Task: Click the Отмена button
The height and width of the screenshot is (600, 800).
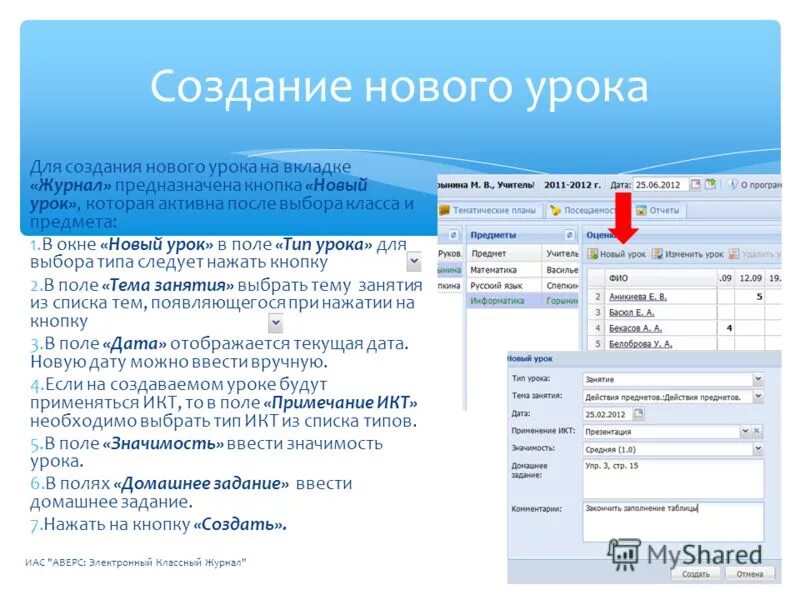Action: [749, 574]
